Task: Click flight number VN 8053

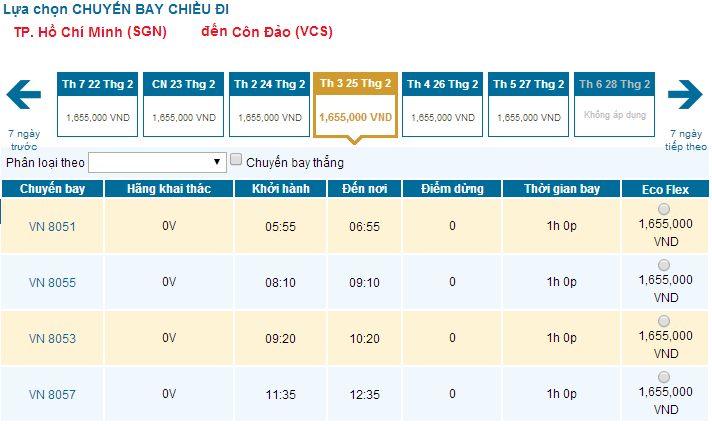Action: [53, 339]
